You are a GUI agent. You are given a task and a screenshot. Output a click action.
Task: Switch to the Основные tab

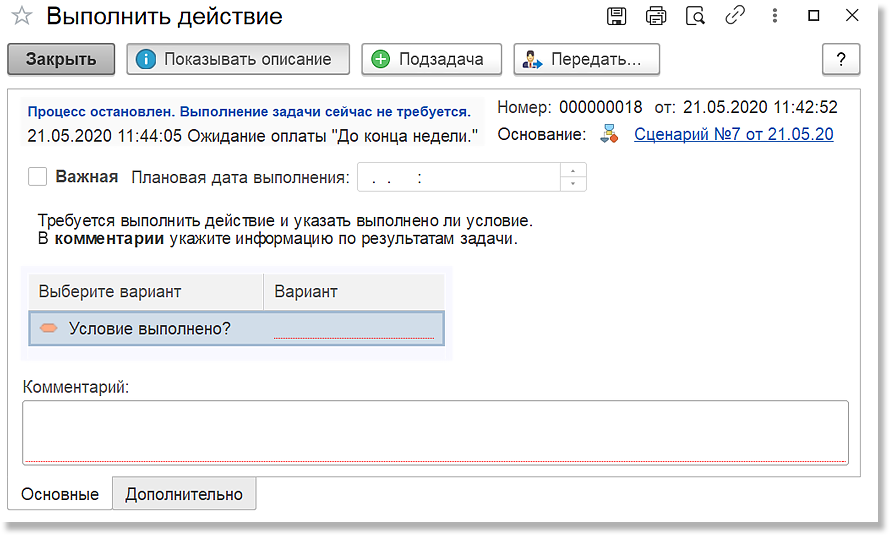pyautogui.click(x=60, y=494)
